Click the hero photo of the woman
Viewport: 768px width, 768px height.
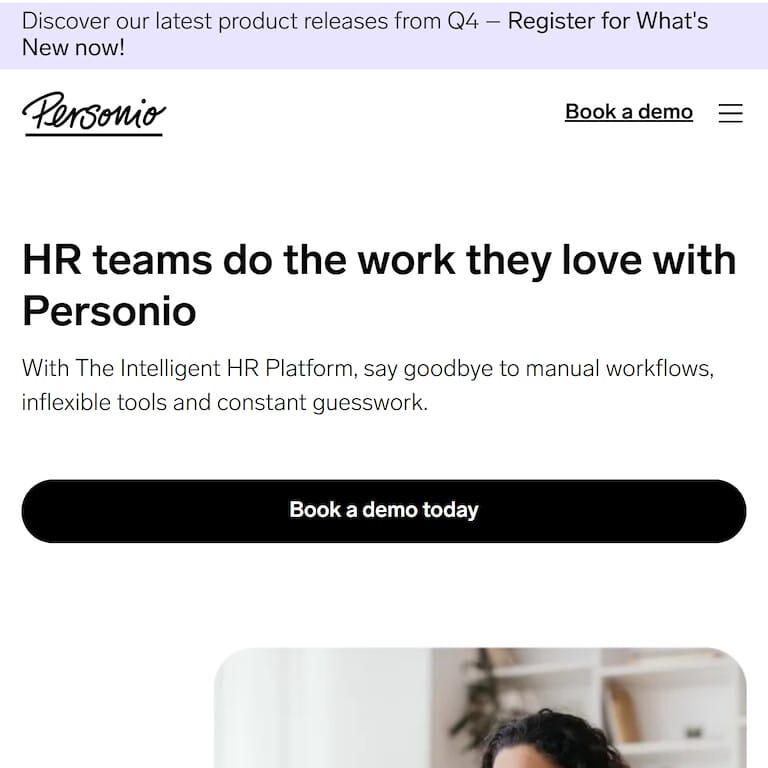(480, 708)
